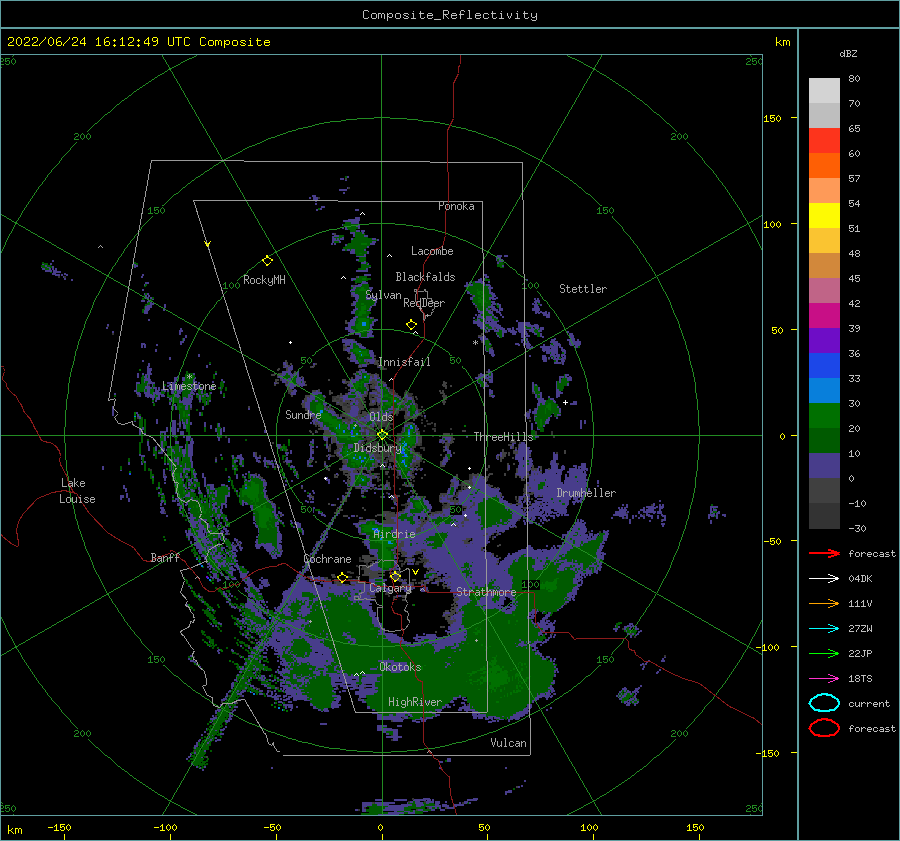Pick the purple 36-39 dBZ swatch
This screenshot has height=841, width=900.
824,341
